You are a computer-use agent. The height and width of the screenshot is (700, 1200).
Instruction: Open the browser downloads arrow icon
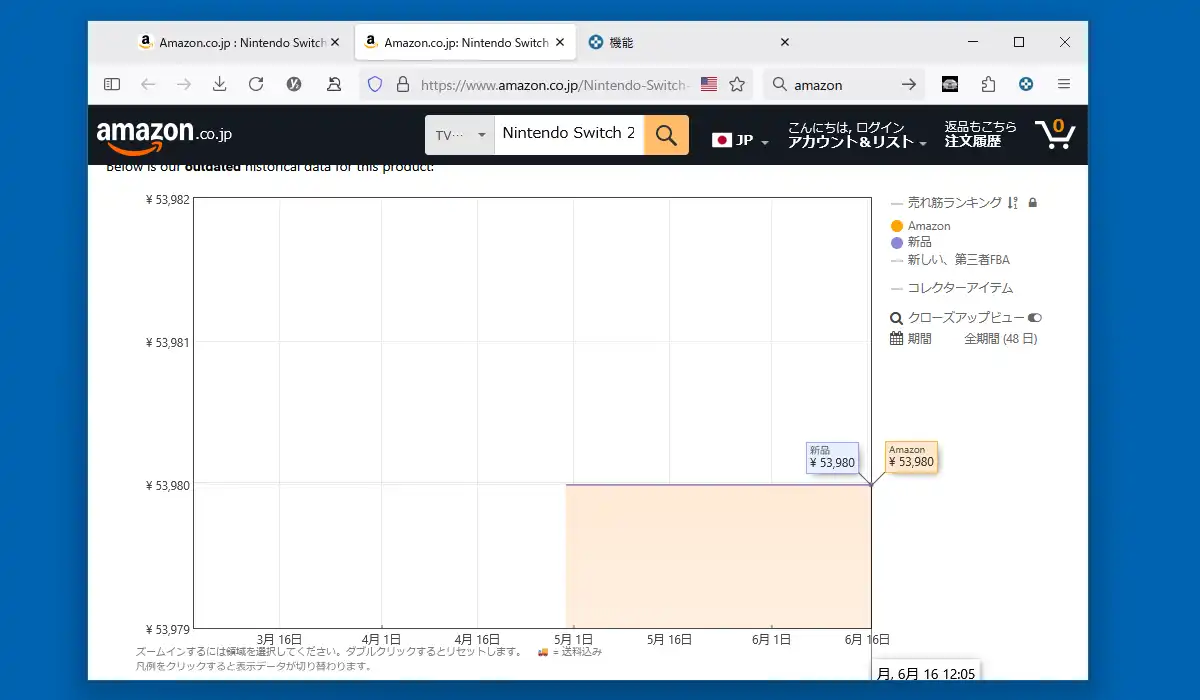(x=220, y=85)
